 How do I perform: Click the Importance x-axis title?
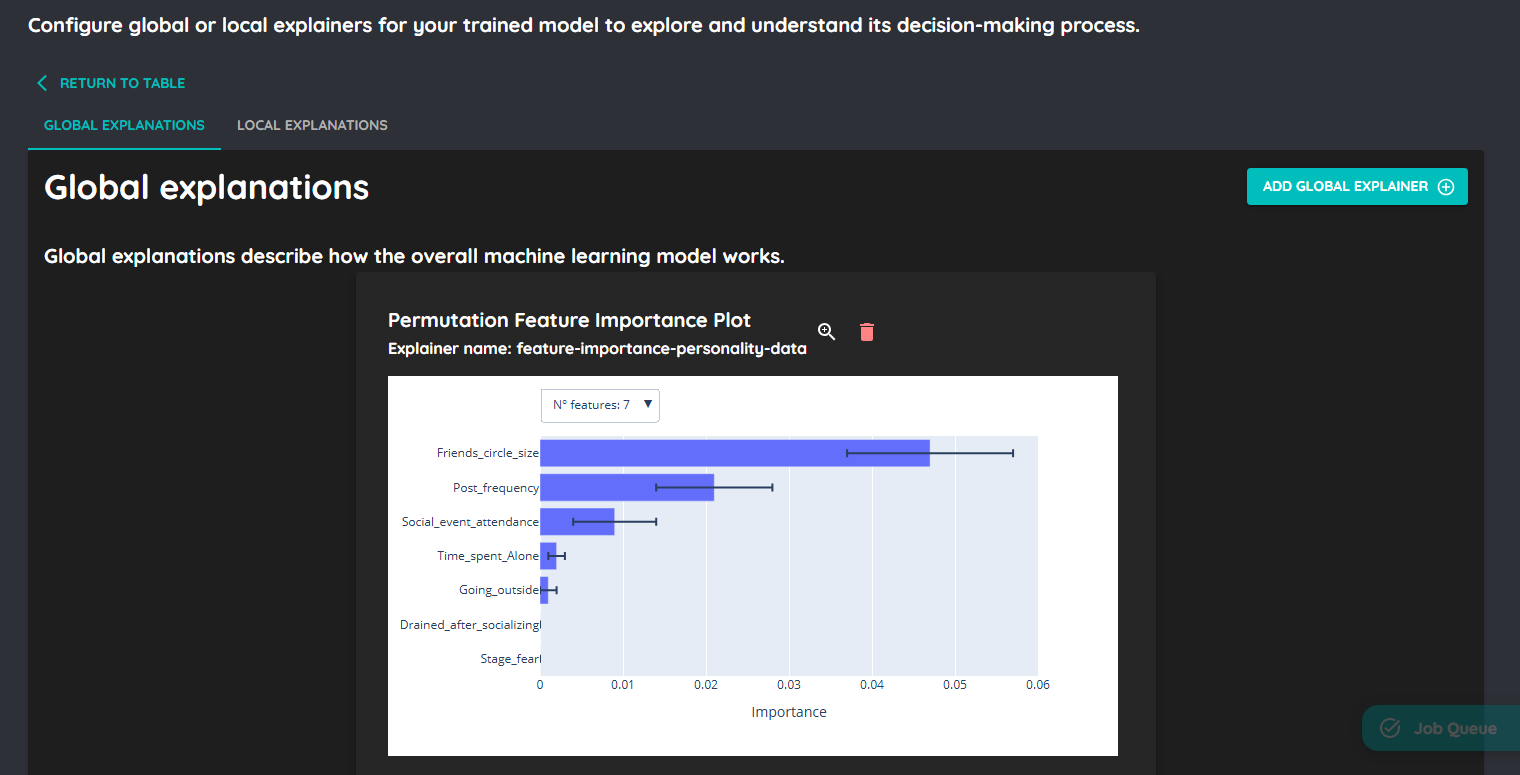coord(788,712)
